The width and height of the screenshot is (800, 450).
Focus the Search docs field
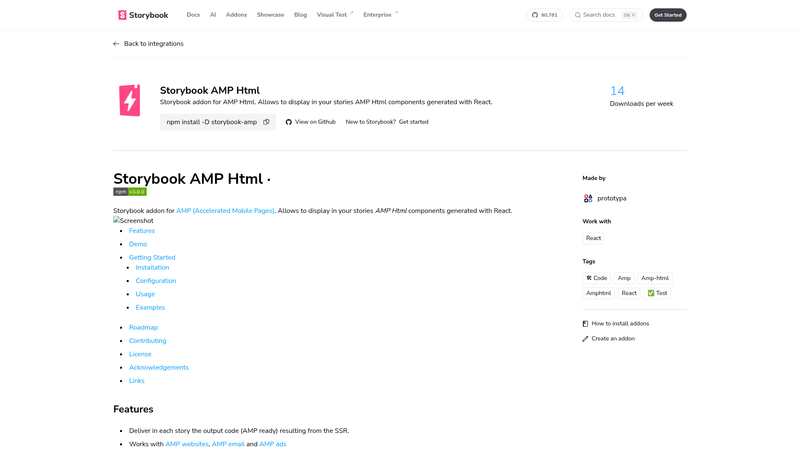click(606, 15)
